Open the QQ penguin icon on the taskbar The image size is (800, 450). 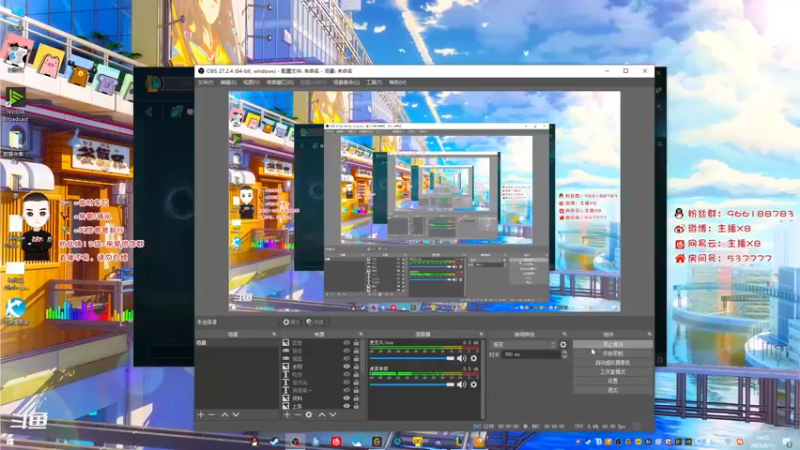point(254,441)
